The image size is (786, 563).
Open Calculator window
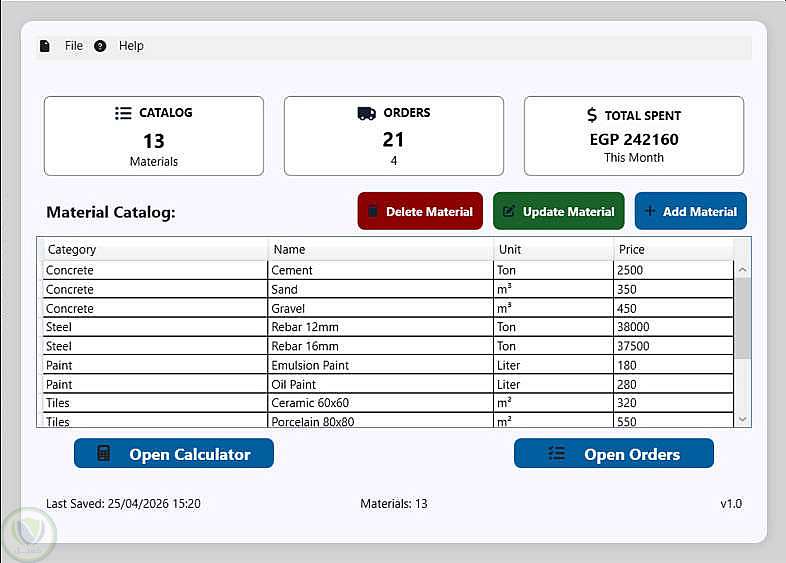[x=174, y=453]
